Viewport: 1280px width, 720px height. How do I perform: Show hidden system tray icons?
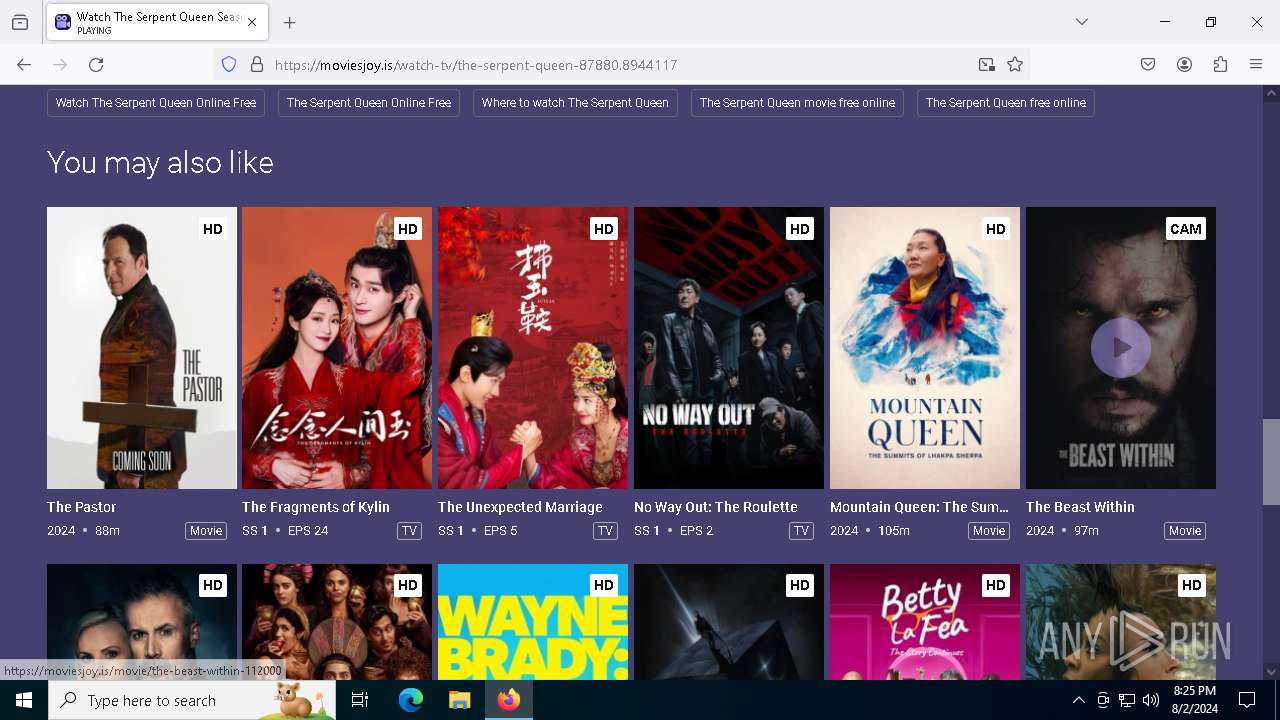pyautogui.click(x=1078, y=700)
